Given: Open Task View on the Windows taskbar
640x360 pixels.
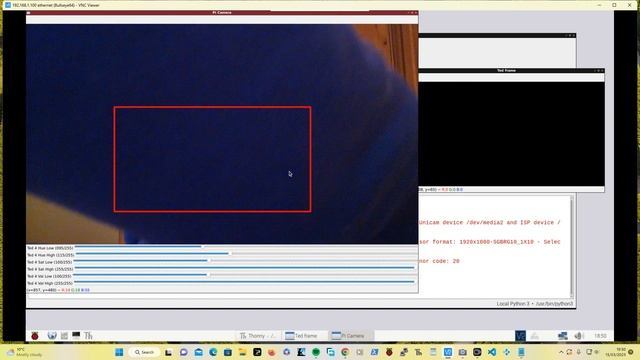Looking at the screenshot, I should 168,352.
